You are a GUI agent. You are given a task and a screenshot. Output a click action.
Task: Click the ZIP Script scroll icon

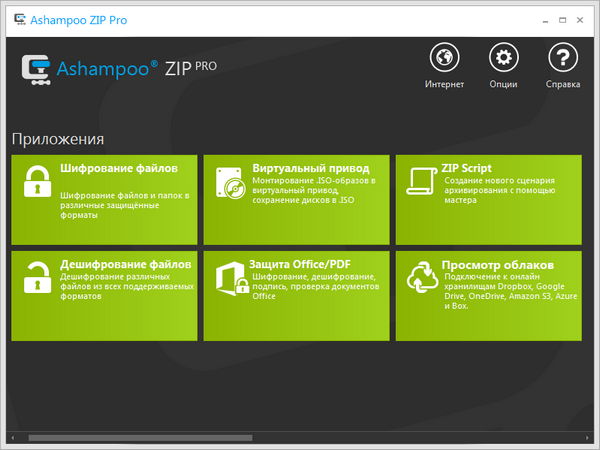tap(419, 182)
